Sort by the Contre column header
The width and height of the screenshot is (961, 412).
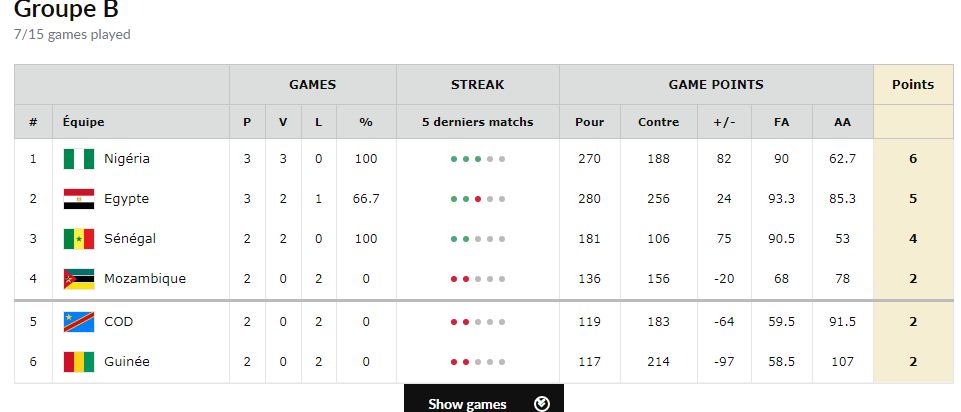pos(658,122)
